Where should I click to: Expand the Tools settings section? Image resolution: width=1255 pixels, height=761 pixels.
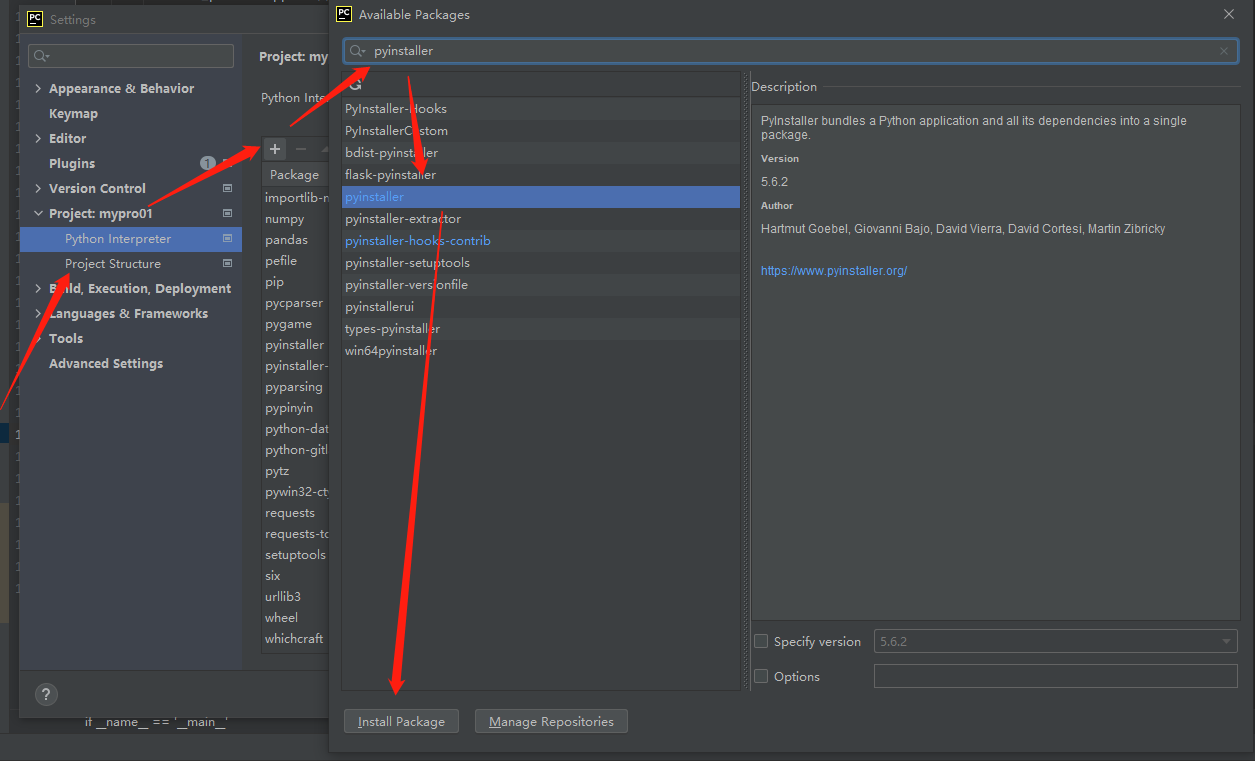(x=38, y=339)
